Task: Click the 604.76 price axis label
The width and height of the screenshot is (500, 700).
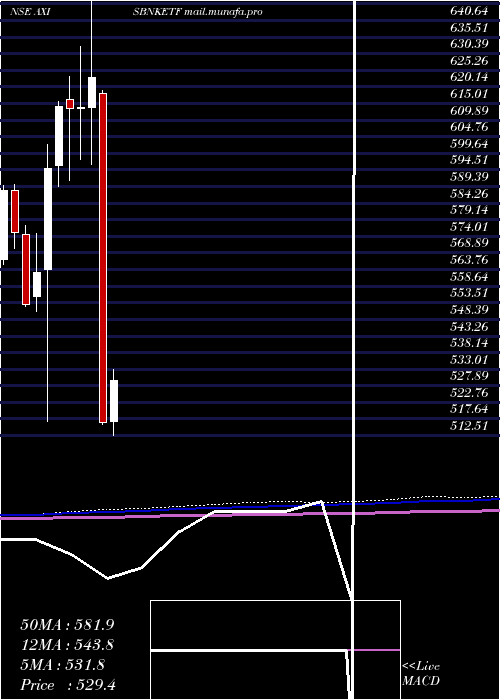Action: coord(468,128)
